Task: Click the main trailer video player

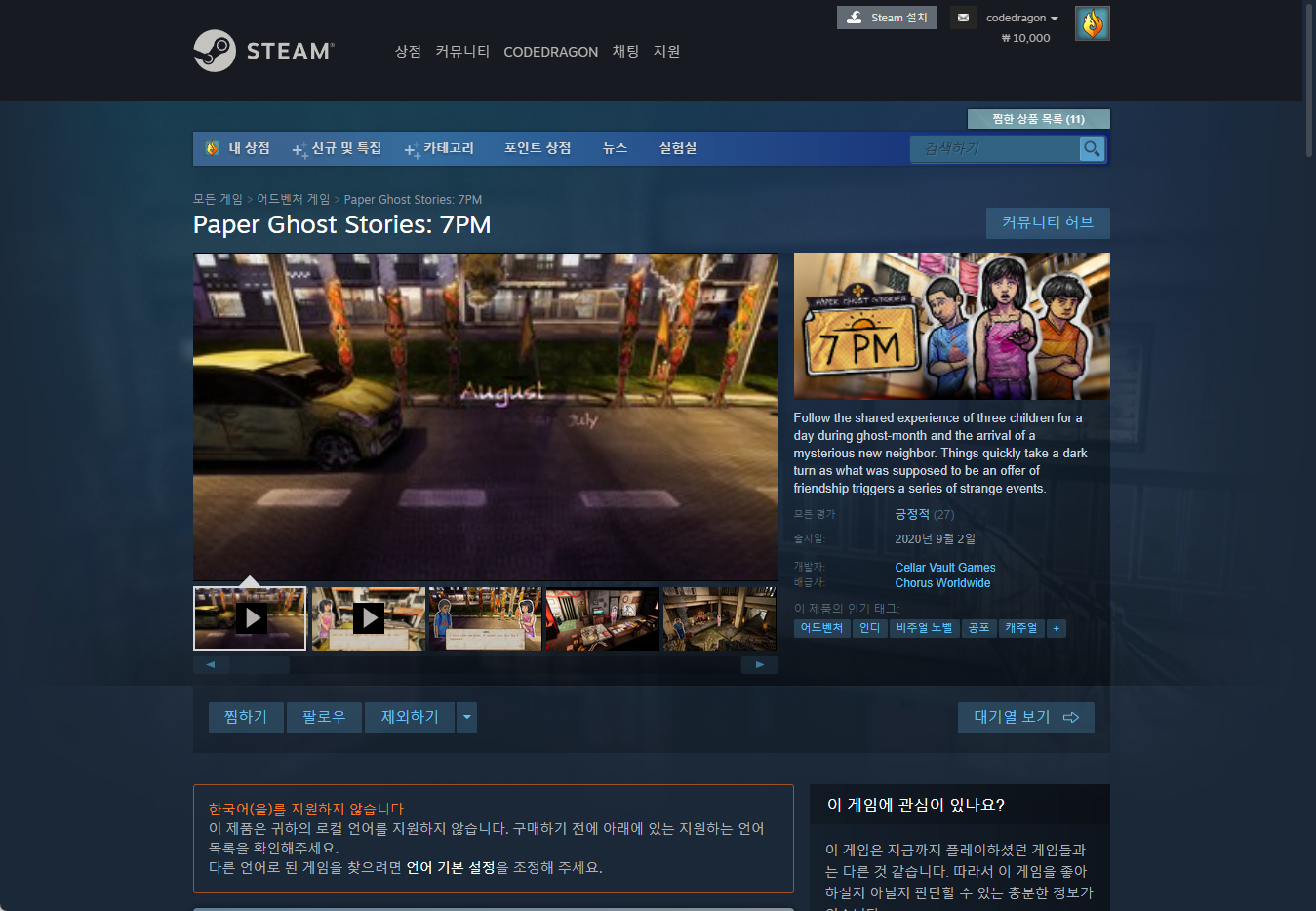Action: click(x=486, y=417)
